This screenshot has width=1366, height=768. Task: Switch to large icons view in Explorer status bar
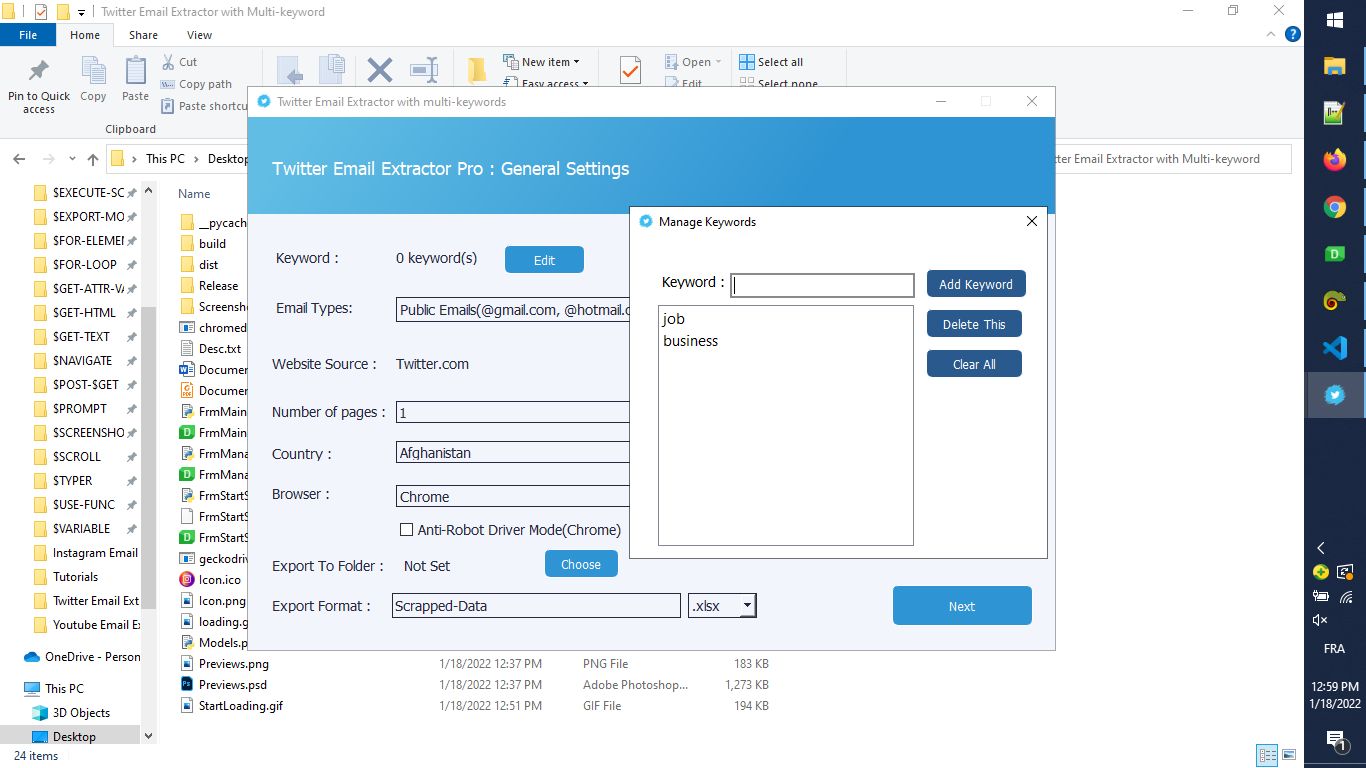(x=1289, y=755)
